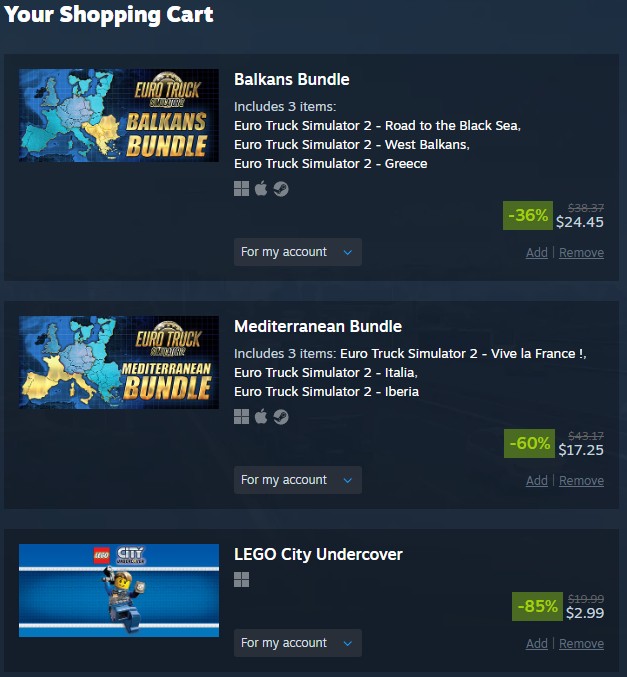
Task: Remove LEGO City Undercover from the cart
Action: pyautogui.click(x=581, y=644)
